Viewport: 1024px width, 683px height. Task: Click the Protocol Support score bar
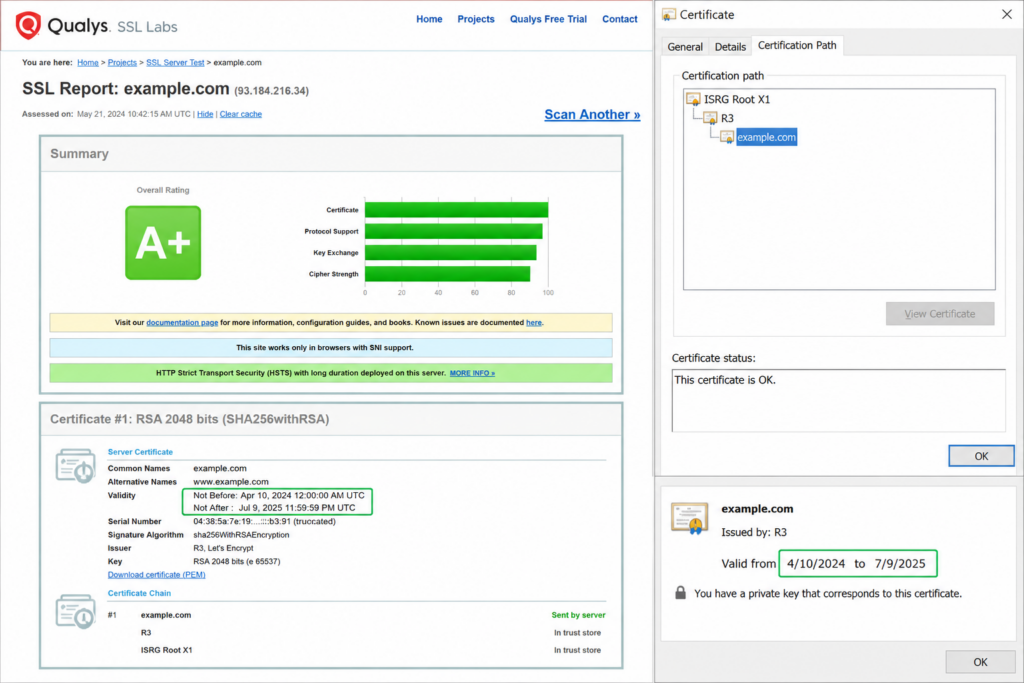pyautogui.click(x=454, y=231)
